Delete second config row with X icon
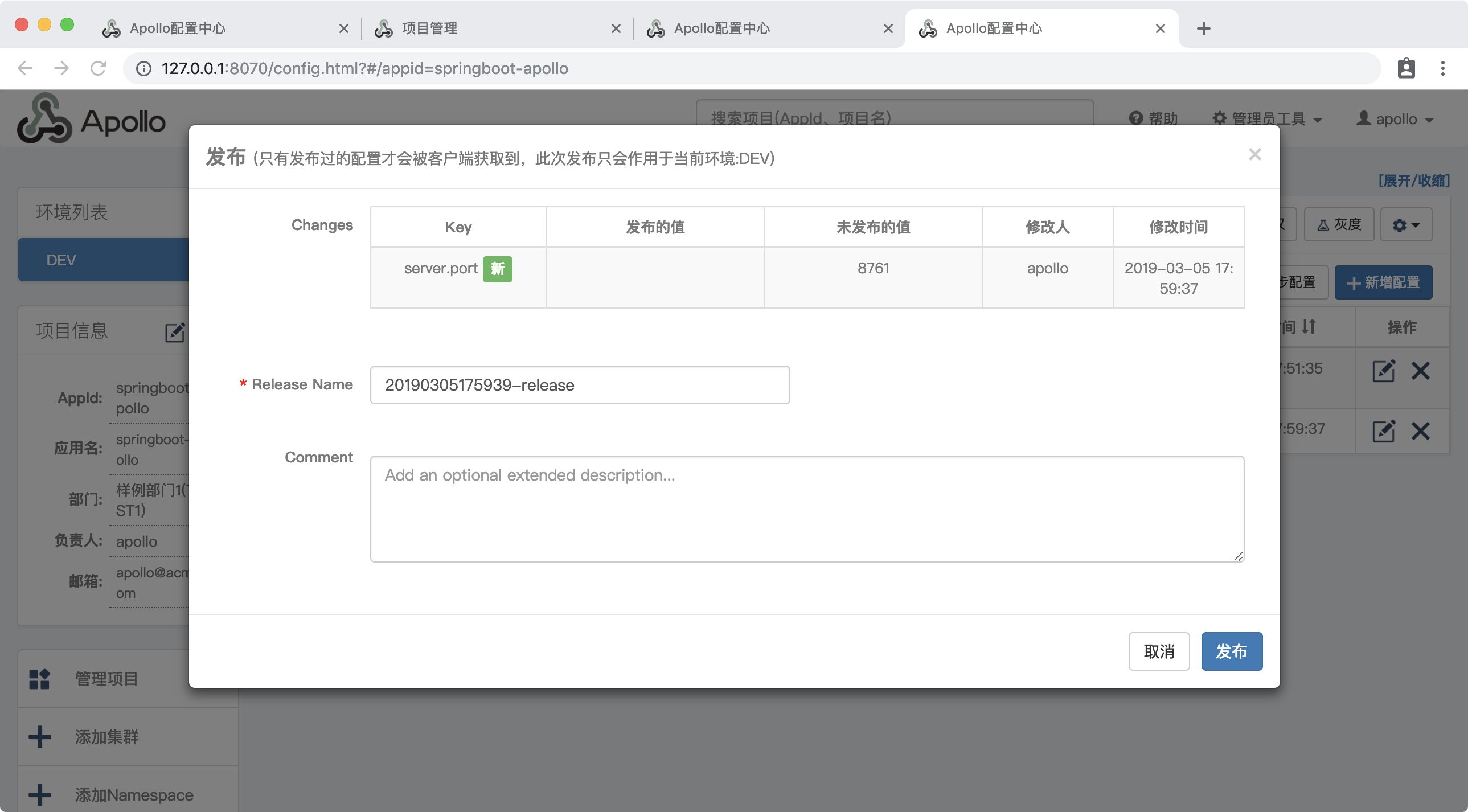1468x812 pixels. [1420, 432]
